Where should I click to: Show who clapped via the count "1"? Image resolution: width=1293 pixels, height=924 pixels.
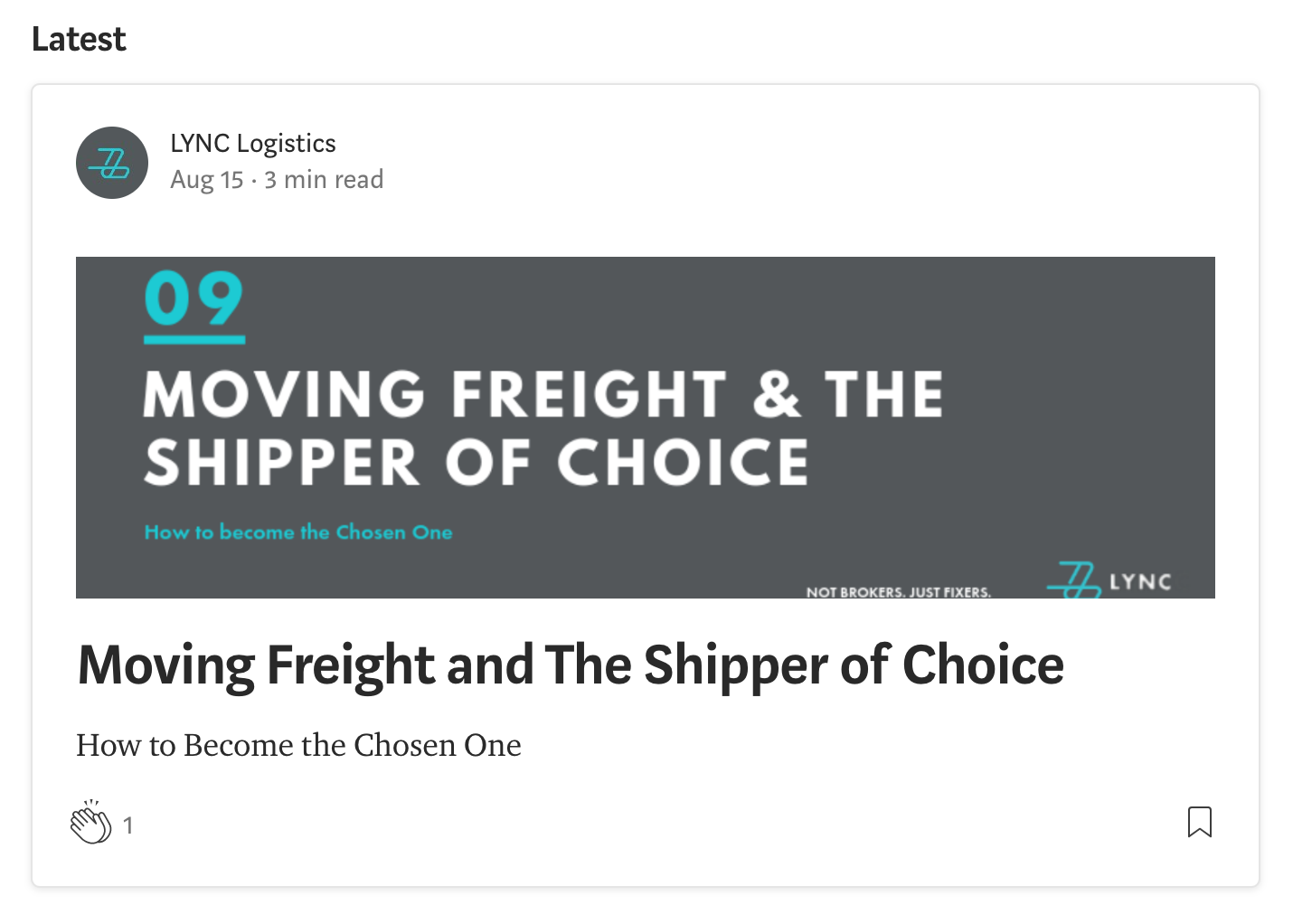[x=128, y=825]
